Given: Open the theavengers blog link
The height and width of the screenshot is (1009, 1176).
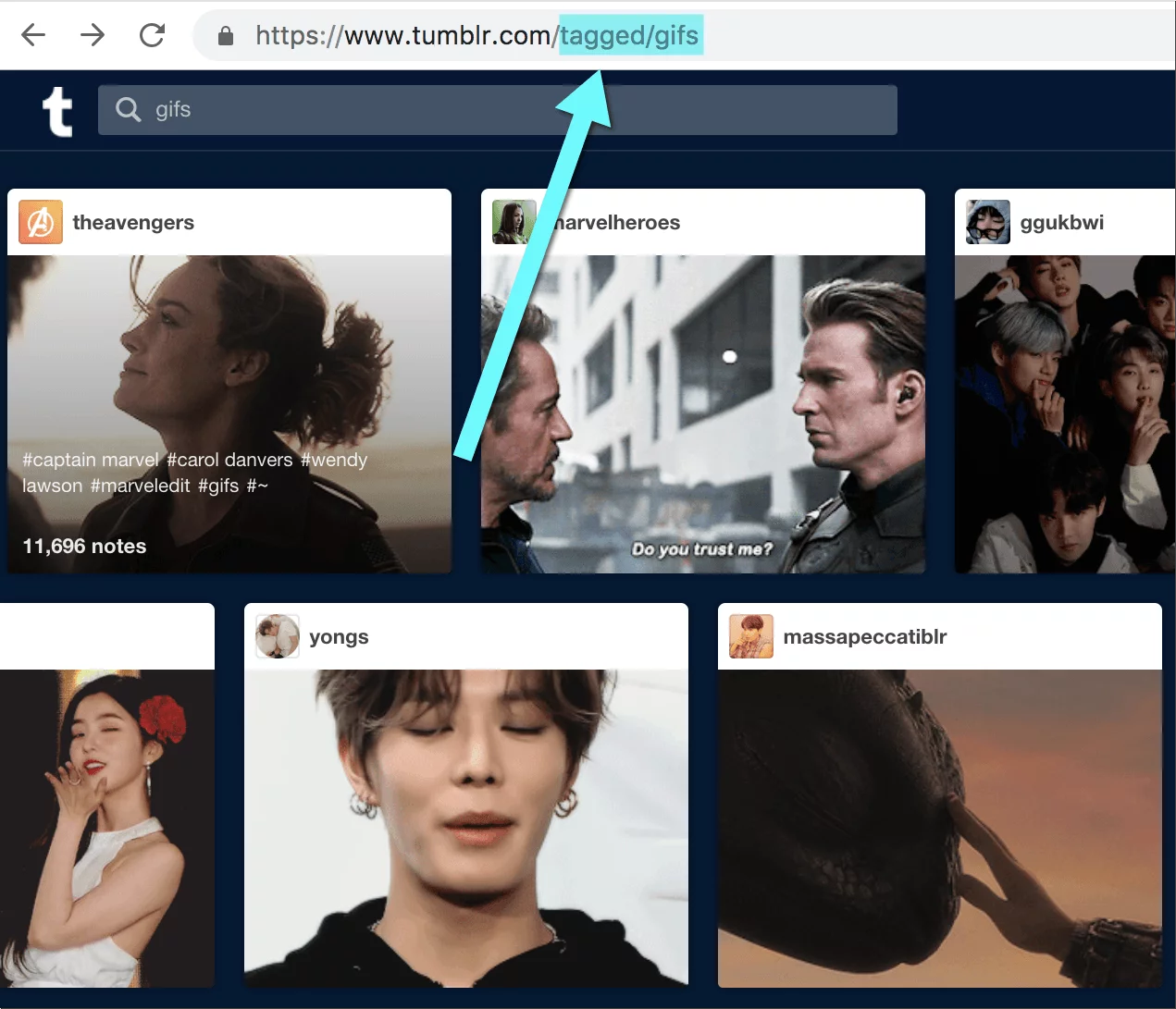Looking at the screenshot, I should pos(133,222).
